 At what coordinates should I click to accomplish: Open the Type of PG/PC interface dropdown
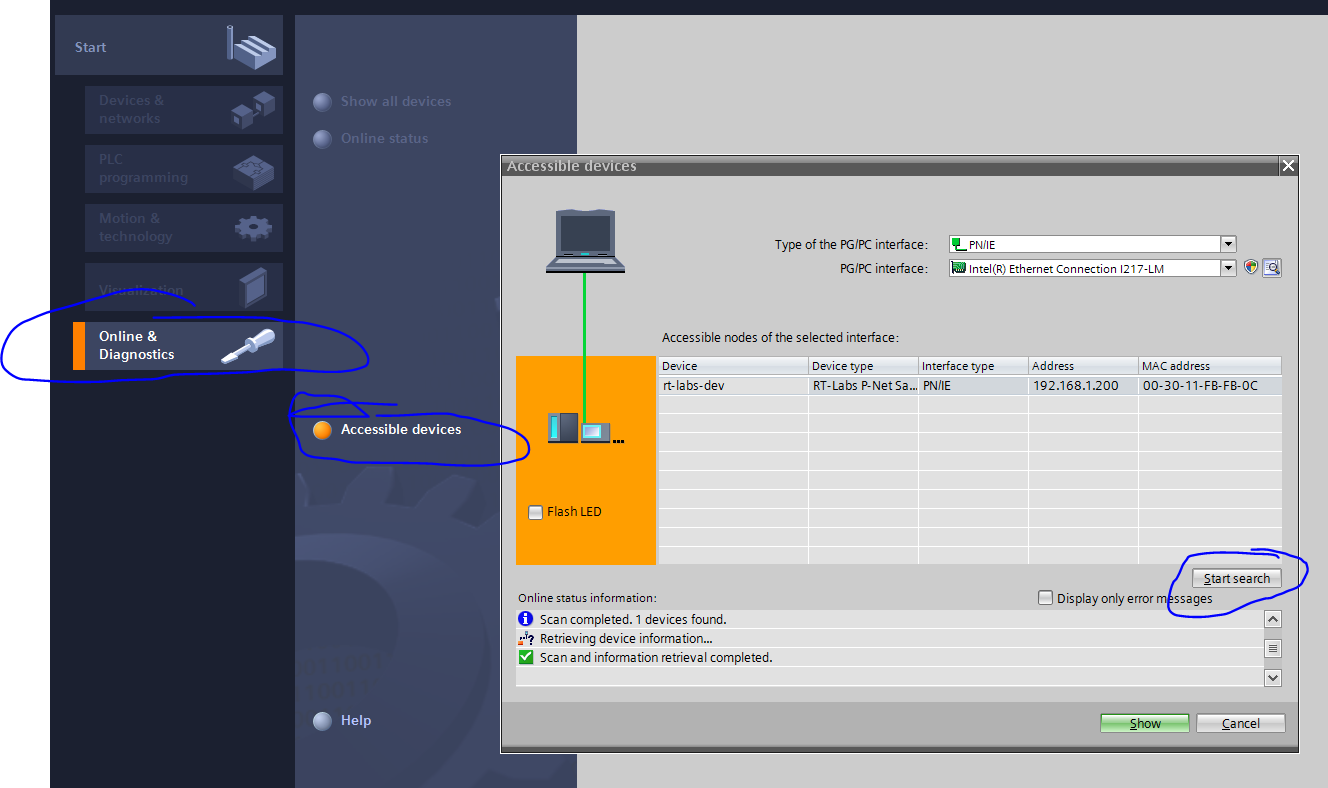tap(1228, 243)
